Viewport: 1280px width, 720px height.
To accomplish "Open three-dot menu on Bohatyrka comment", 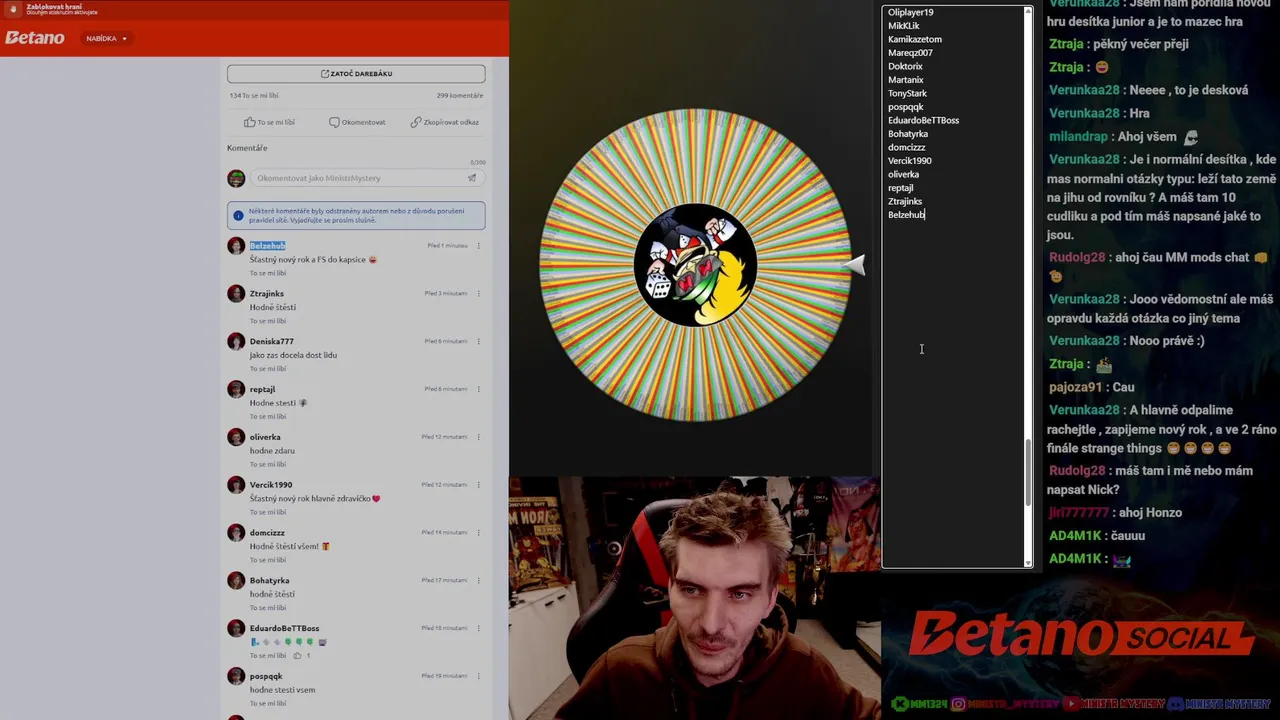I will [478, 580].
